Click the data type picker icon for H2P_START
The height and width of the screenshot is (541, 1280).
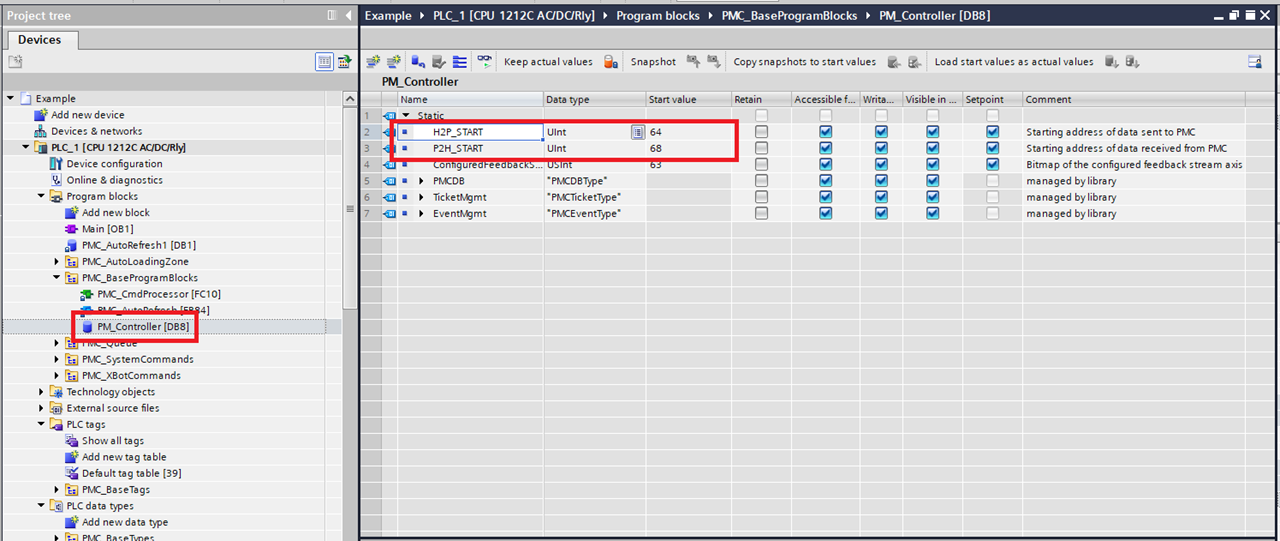point(637,132)
